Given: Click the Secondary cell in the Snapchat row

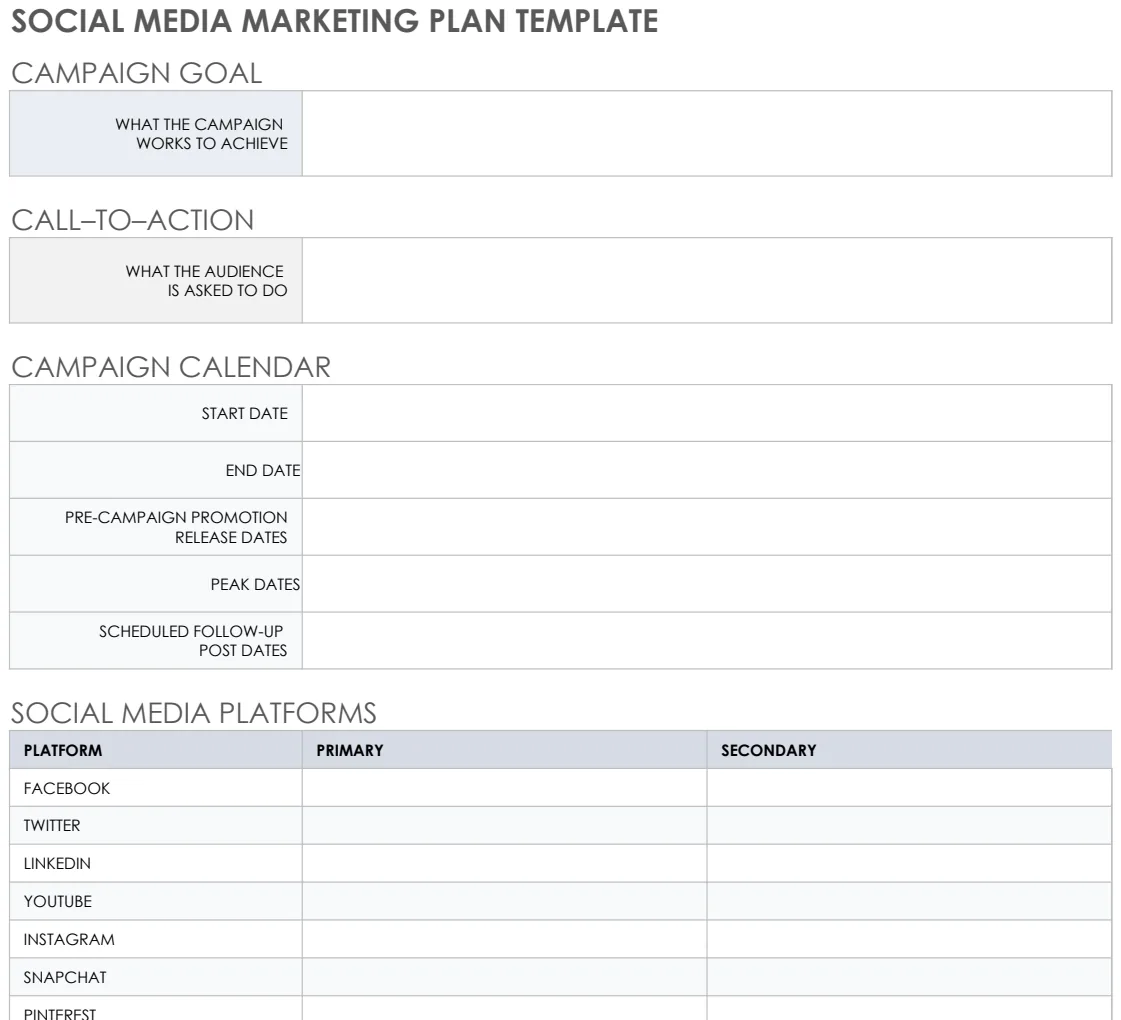Looking at the screenshot, I should (909, 977).
